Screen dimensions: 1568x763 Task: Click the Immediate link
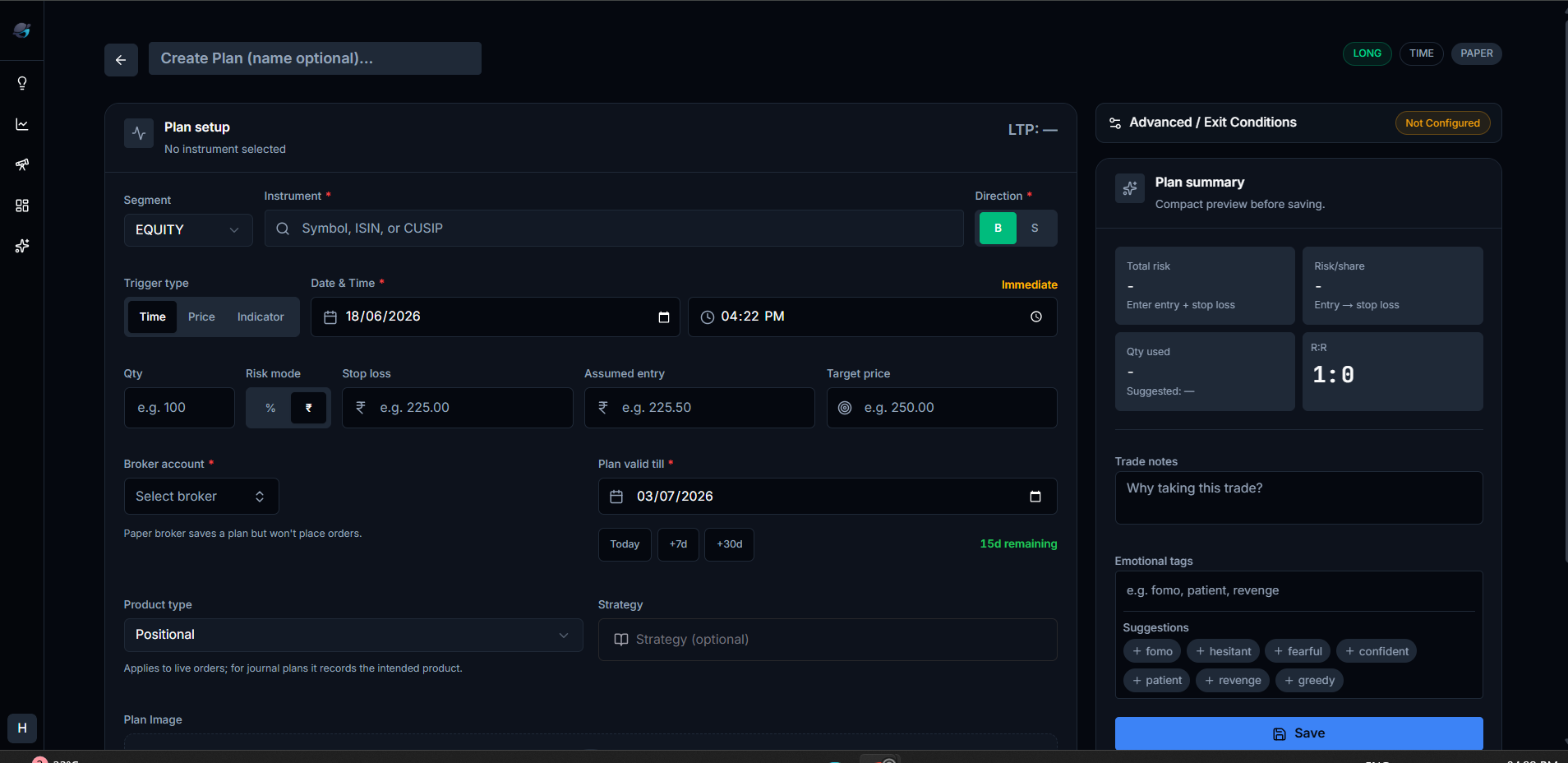1030,284
